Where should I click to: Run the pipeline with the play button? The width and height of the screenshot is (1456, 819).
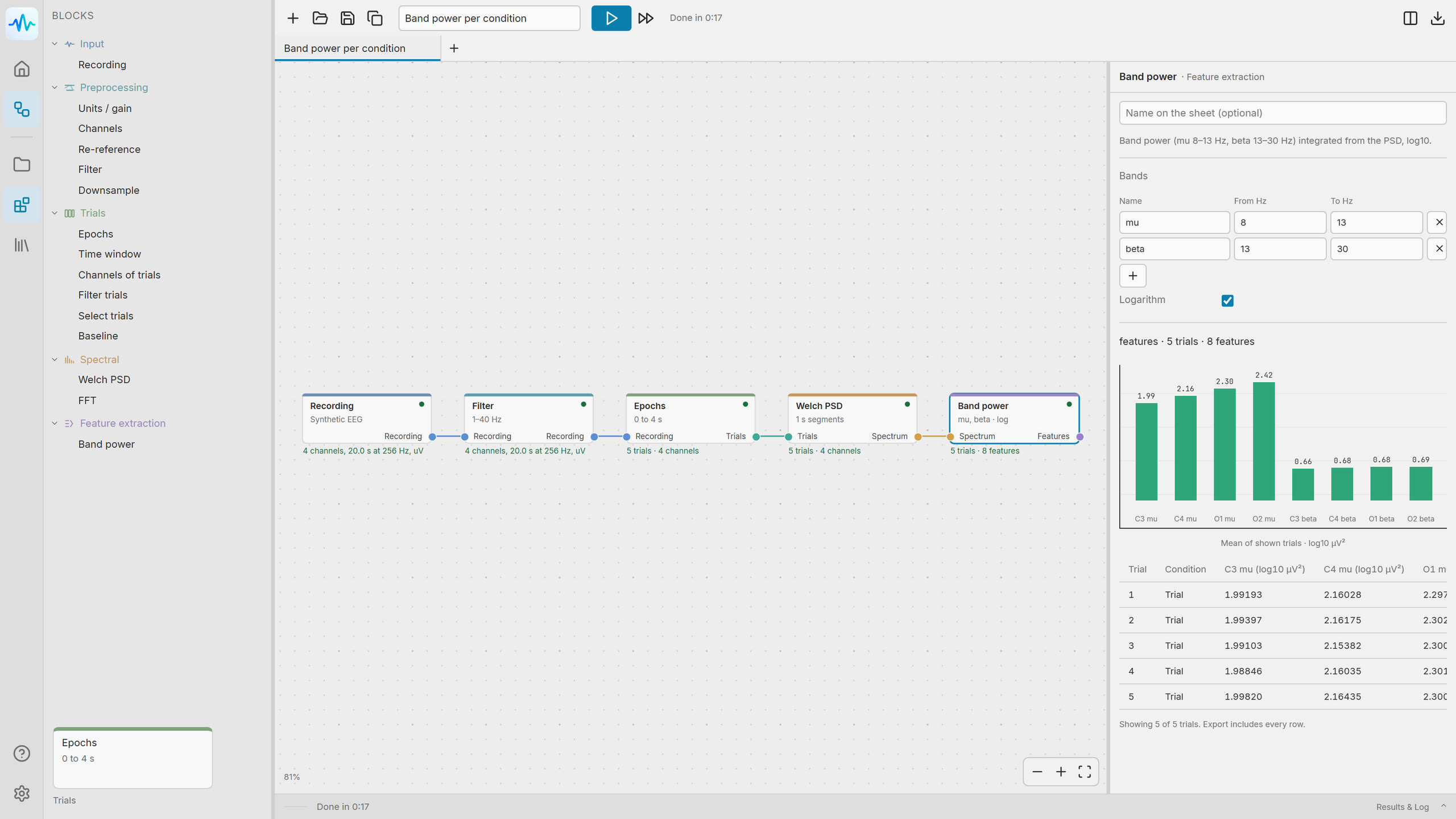(x=611, y=18)
